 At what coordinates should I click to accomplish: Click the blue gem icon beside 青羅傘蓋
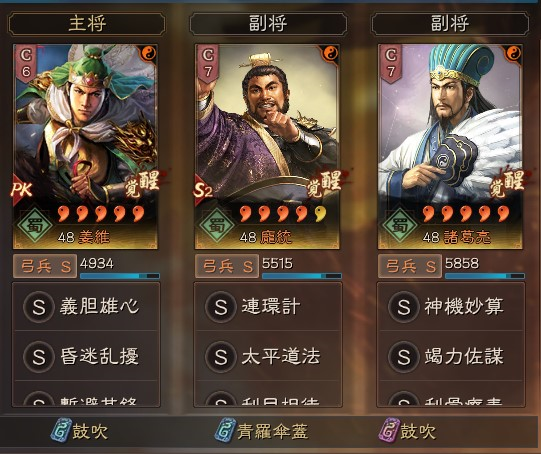click(225, 430)
